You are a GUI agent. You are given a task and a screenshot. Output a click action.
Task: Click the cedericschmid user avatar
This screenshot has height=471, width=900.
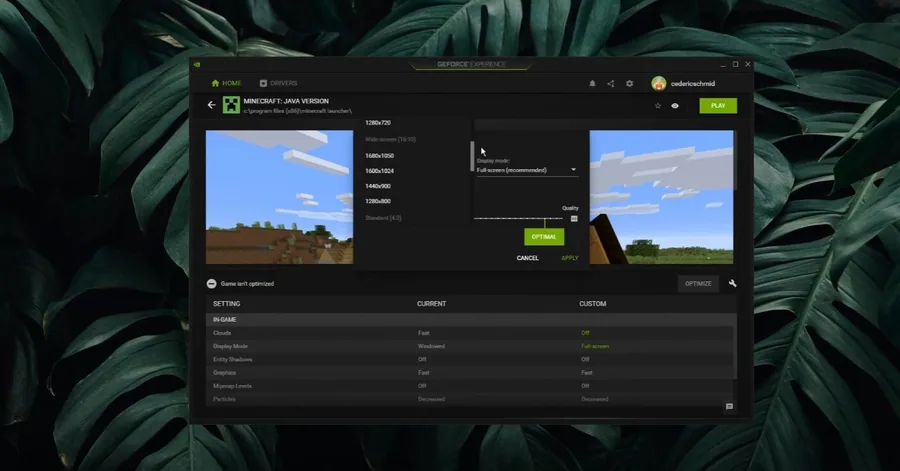click(x=658, y=83)
